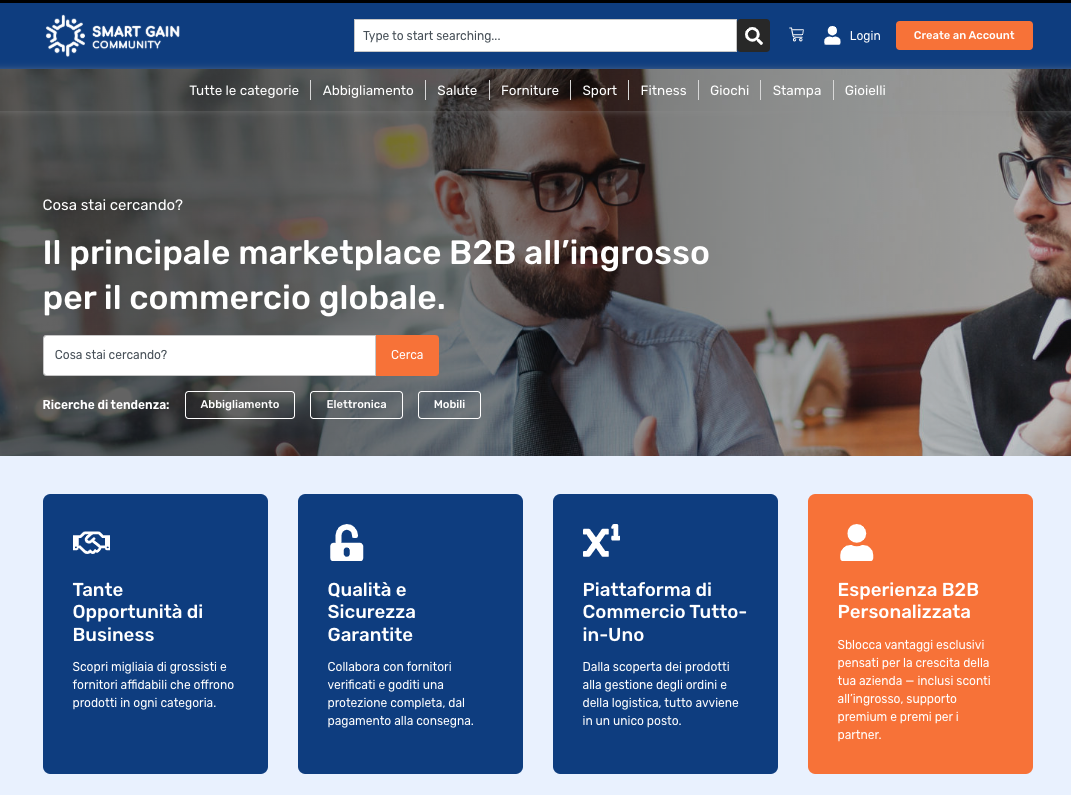Click the X1 icon on platform card

(601, 541)
